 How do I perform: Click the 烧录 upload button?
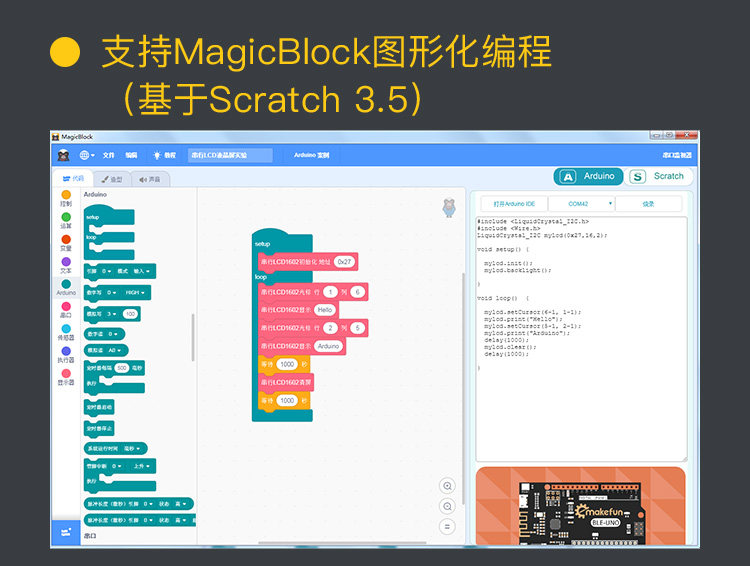[x=649, y=204]
